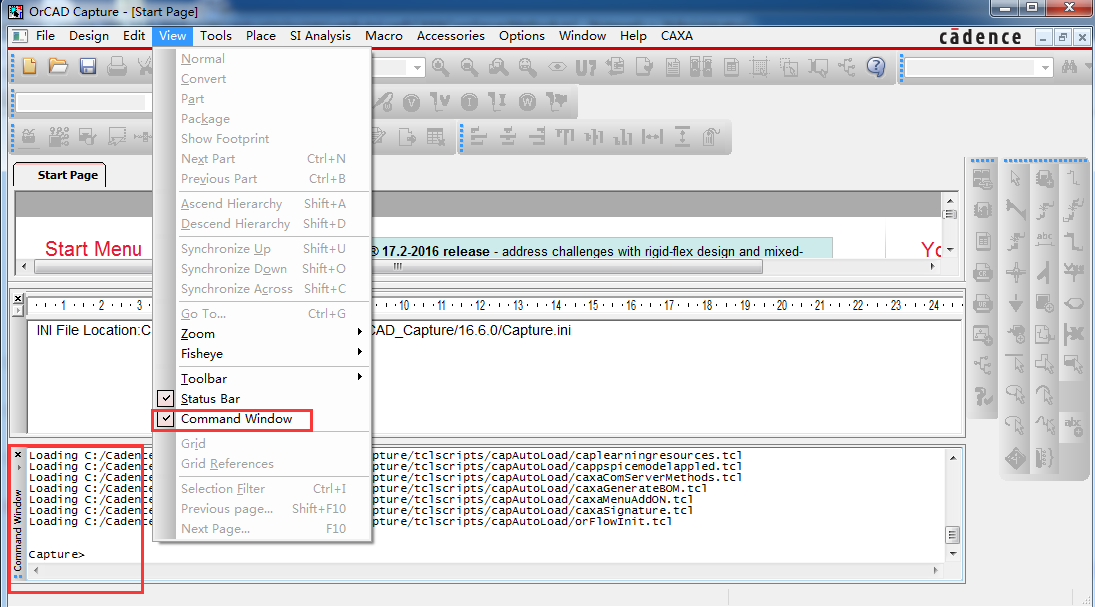
Task: Select Go To... menu entry
Action: click(x=262, y=314)
